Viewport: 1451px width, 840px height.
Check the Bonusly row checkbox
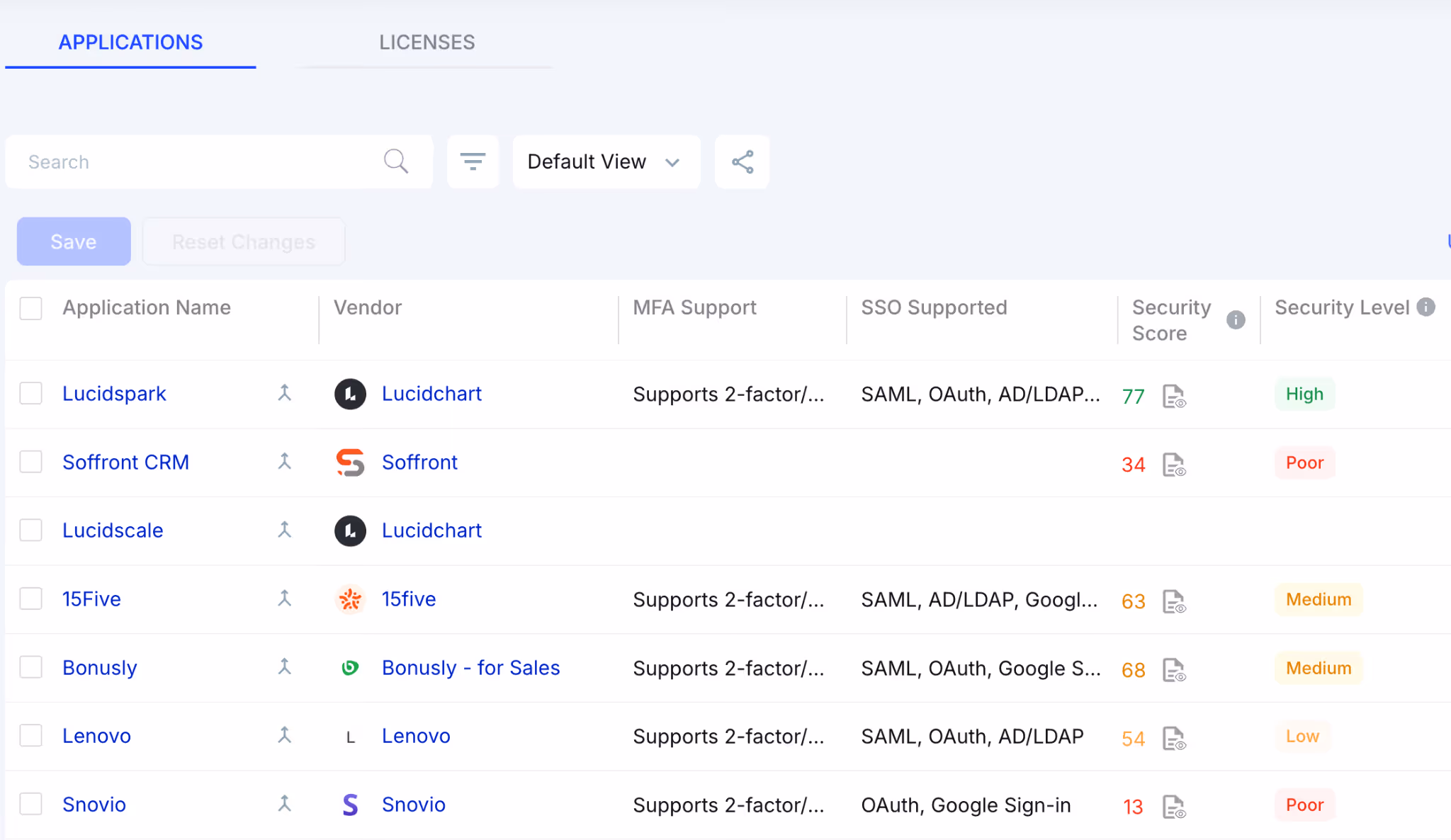pyautogui.click(x=30, y=666)
